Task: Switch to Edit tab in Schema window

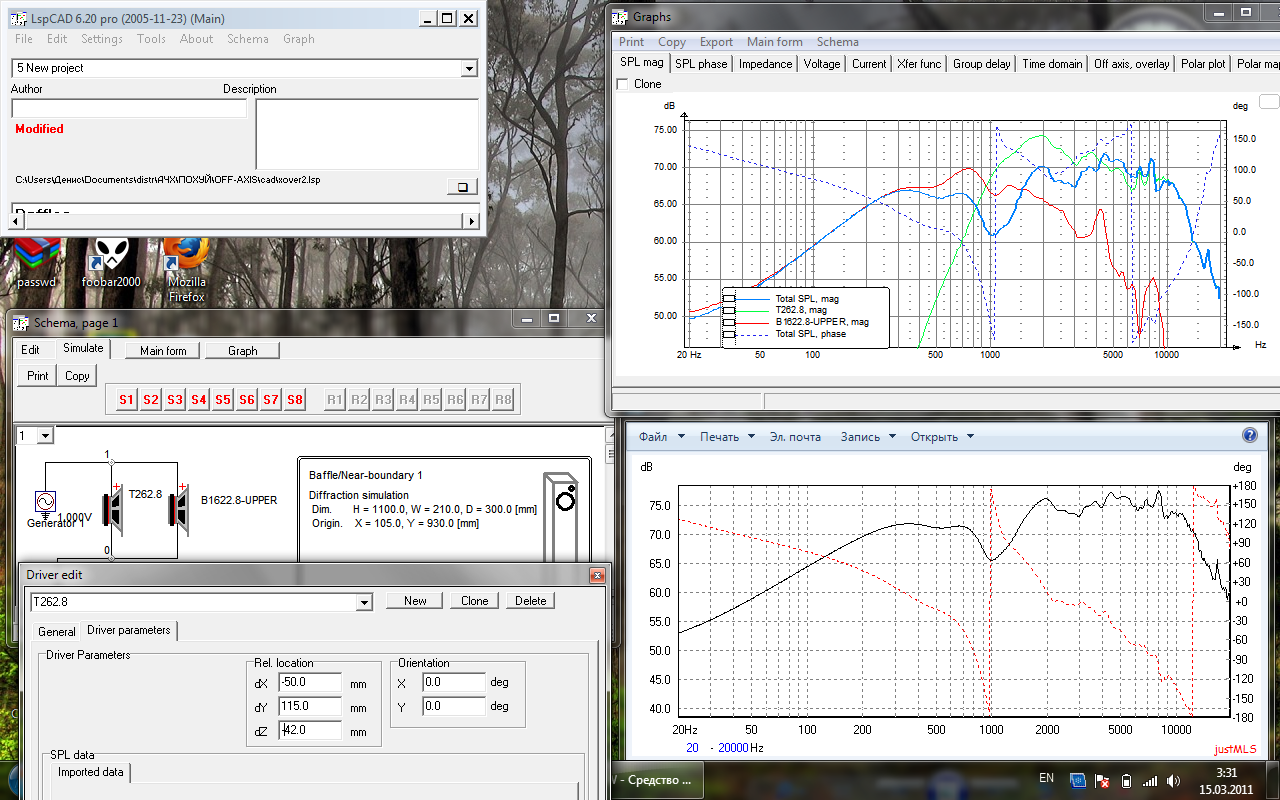Action: click(x=31, y=350)
